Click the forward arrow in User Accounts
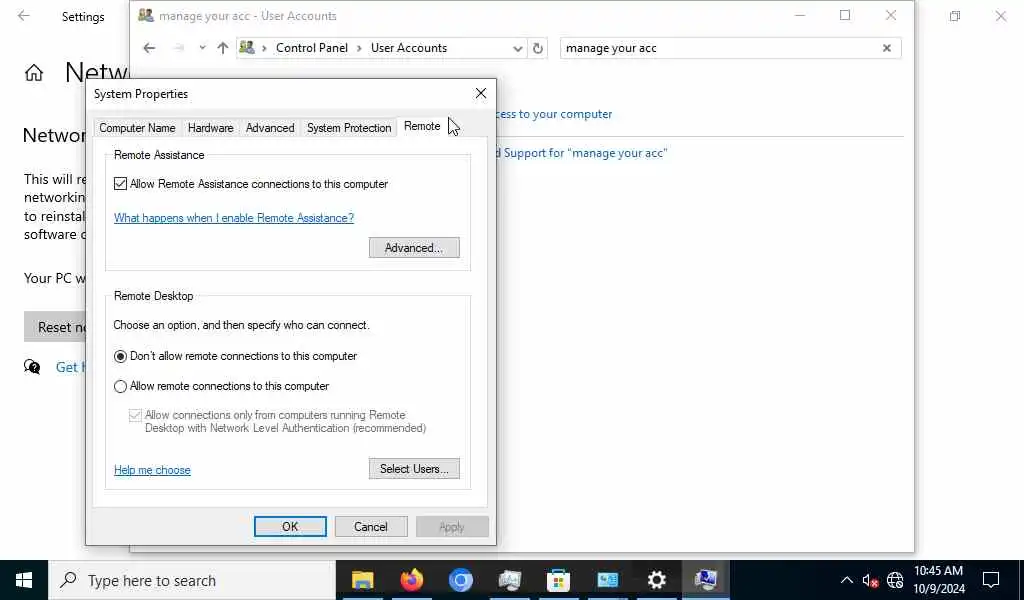This screenshot has width=1024, height=600. pos(178,48)
